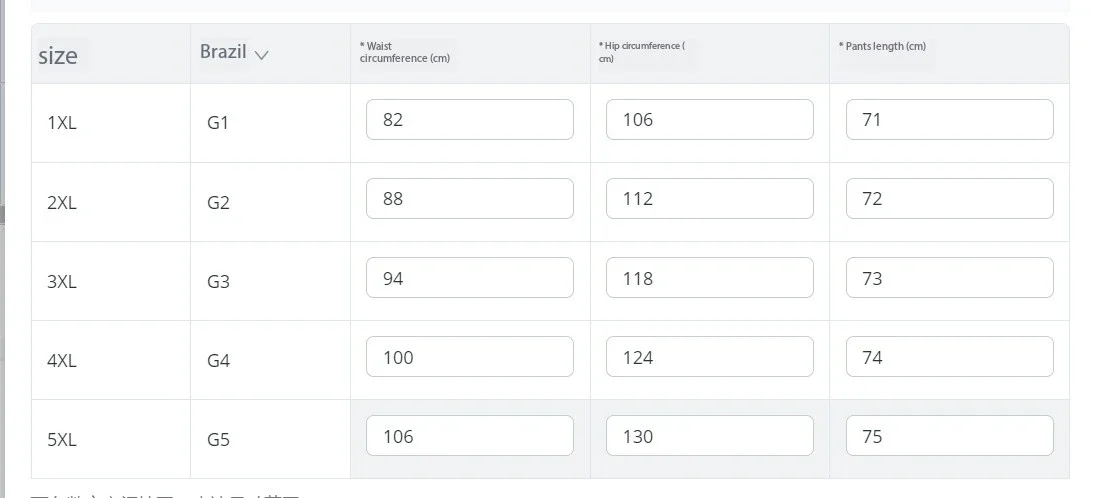Viewport: 1096px width, 498px height.
Task: Click the Pants length column header
Action: [x=884, y=47]
